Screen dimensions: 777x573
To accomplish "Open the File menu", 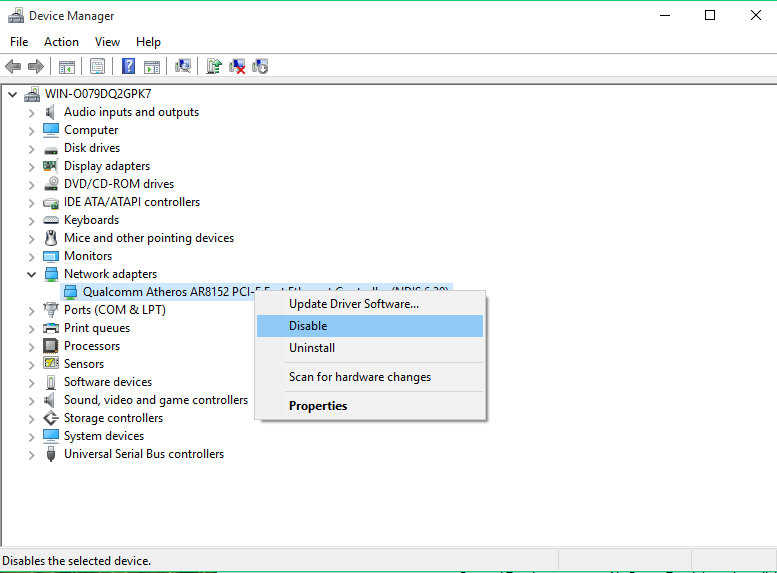I will [19, 42].
